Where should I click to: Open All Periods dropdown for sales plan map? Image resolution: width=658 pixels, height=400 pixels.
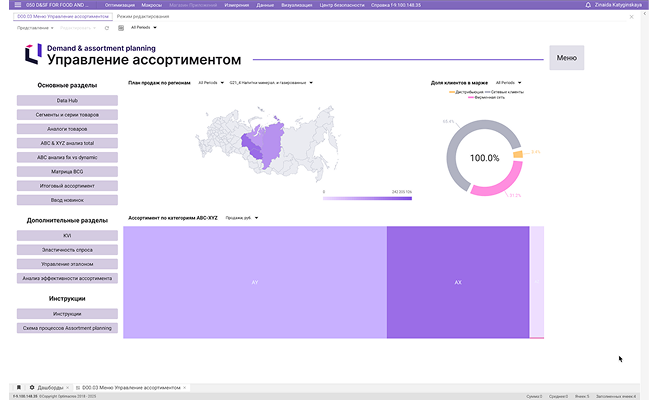pyautogui.click(x=209, y=82)
